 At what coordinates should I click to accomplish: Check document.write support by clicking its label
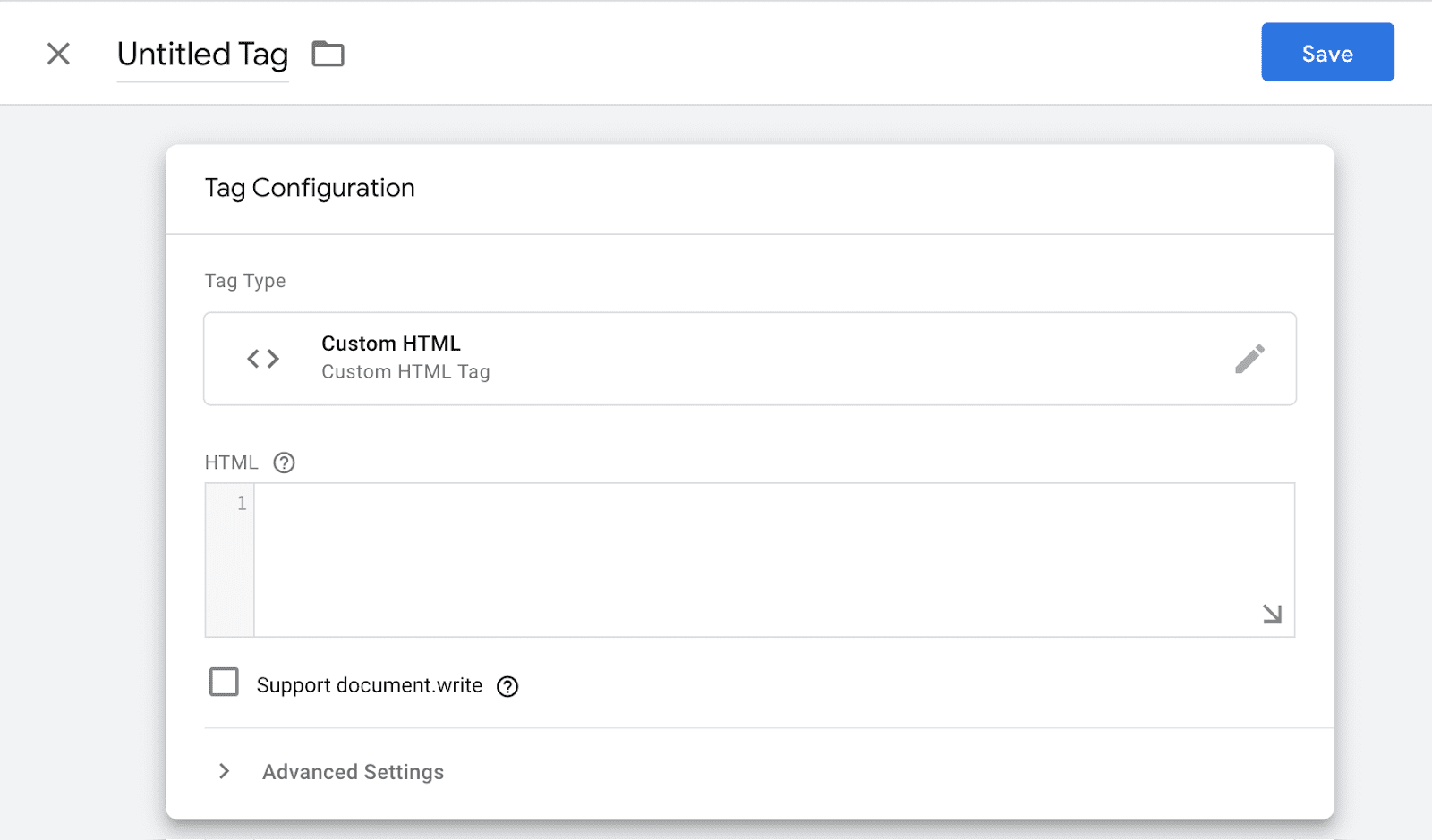(x=369, y=685)
